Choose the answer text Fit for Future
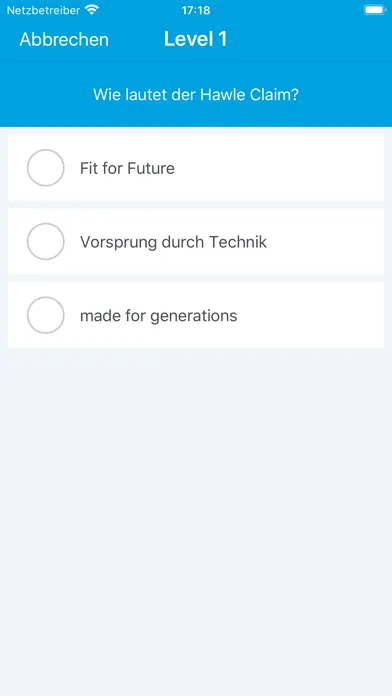Viewport: 392px width, 696px height. pos(127,168)
